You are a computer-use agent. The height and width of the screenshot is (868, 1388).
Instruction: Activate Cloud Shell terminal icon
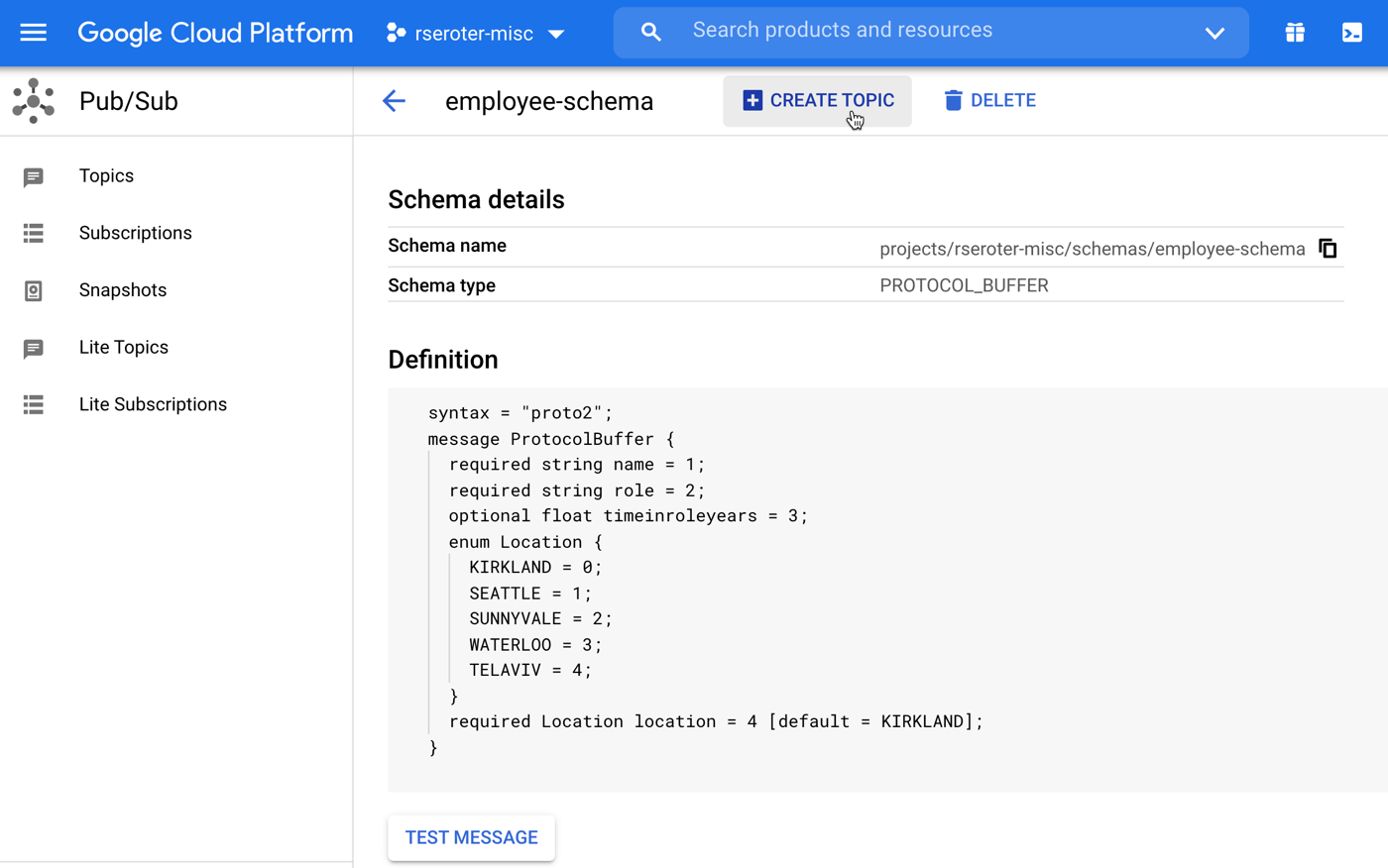point(1351,33)
